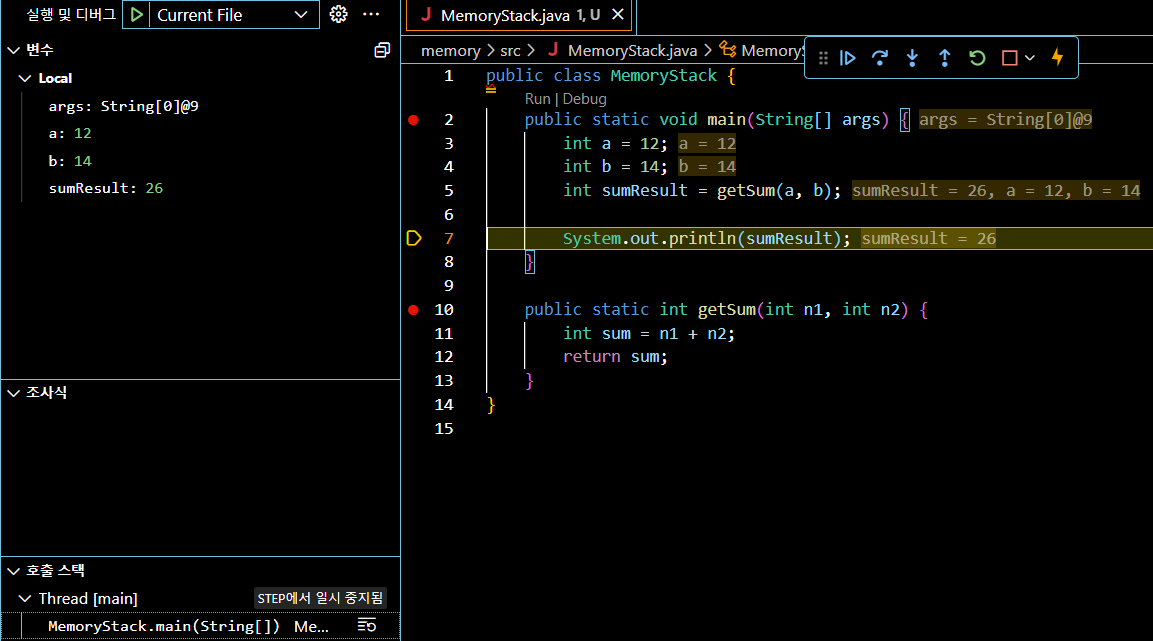The image size is (1153, 641).
Task: Click the 'int sum = n1 + n2;' line
Action: click(x=649, y=334)
